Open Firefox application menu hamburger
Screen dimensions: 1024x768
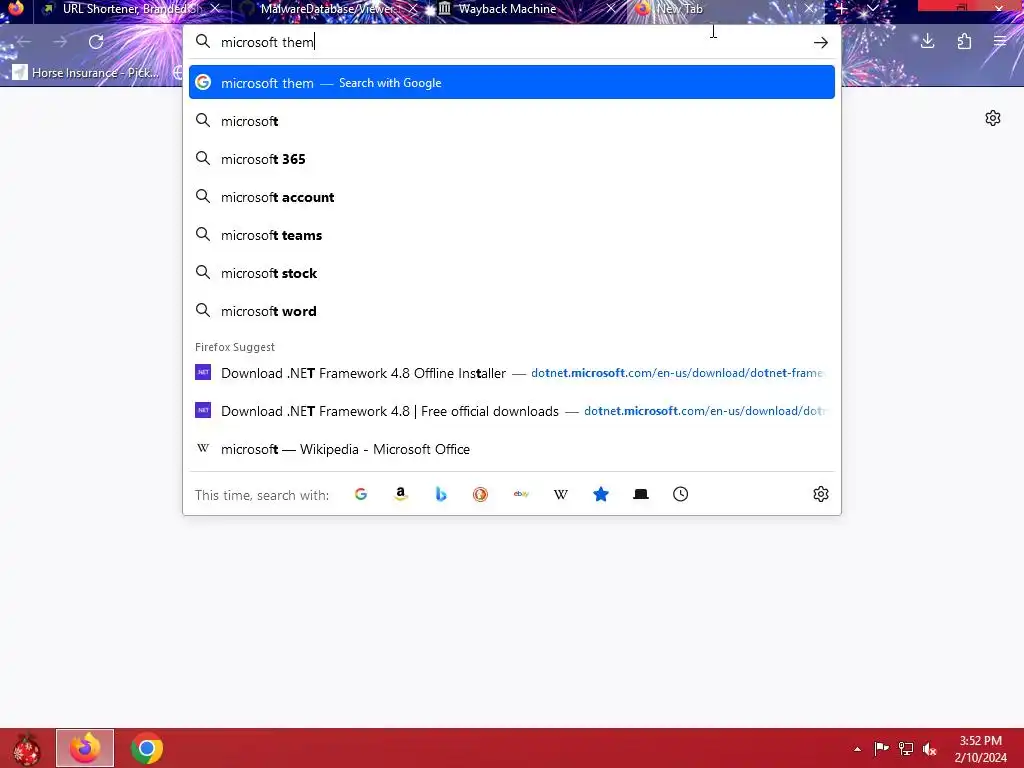click(1000, 42)
